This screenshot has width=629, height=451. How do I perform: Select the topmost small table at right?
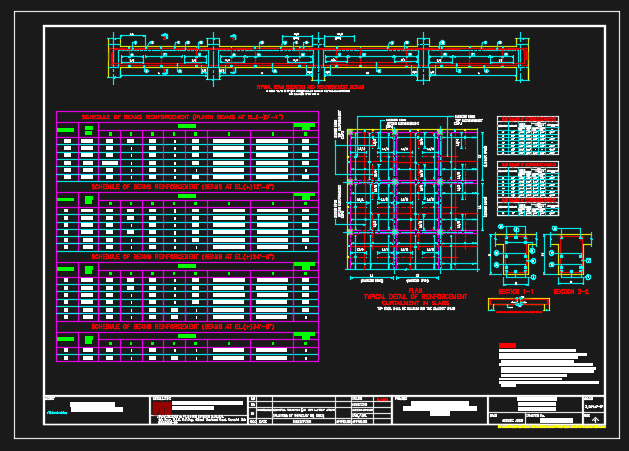527,134
